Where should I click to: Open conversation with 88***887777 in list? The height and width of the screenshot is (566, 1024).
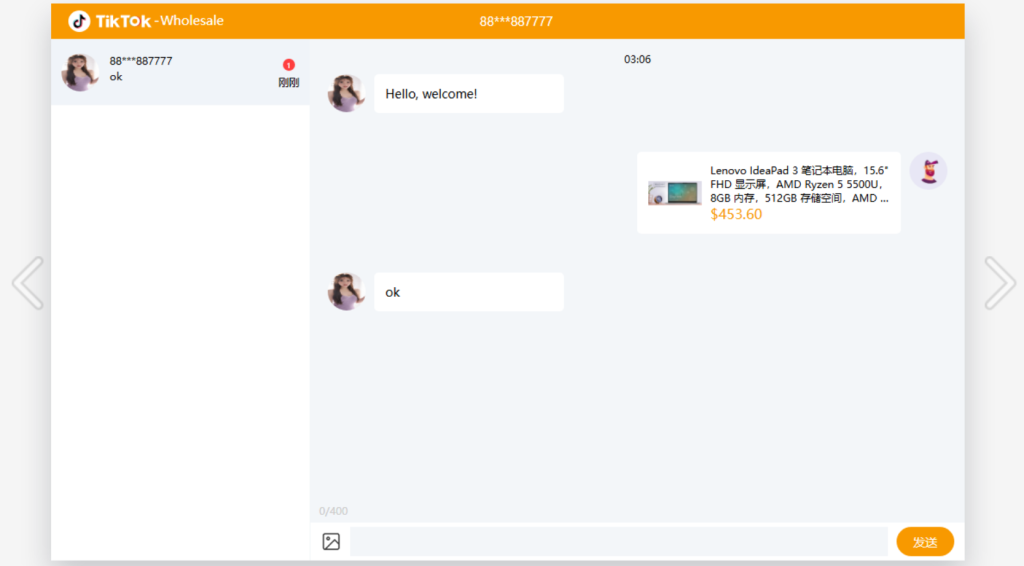(180, 72)
